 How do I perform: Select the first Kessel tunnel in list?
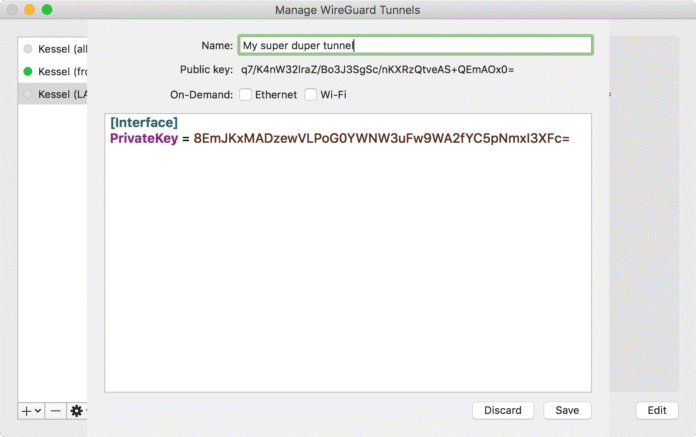pyautogui.click(x=62, y=49)
